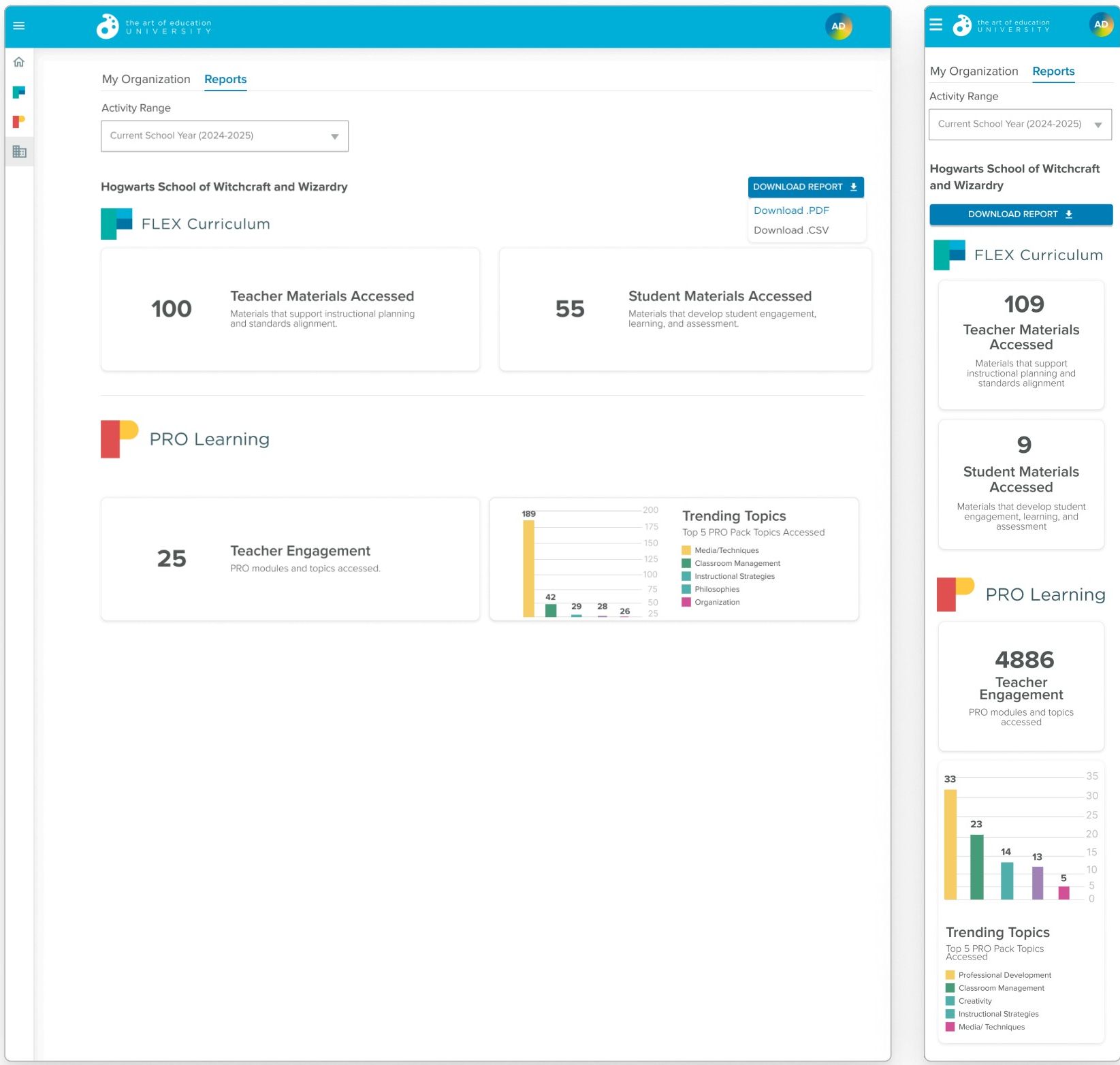
Task: Click the desktop Teacher Engagement card showing 25
Action: [x=290, y=559]
